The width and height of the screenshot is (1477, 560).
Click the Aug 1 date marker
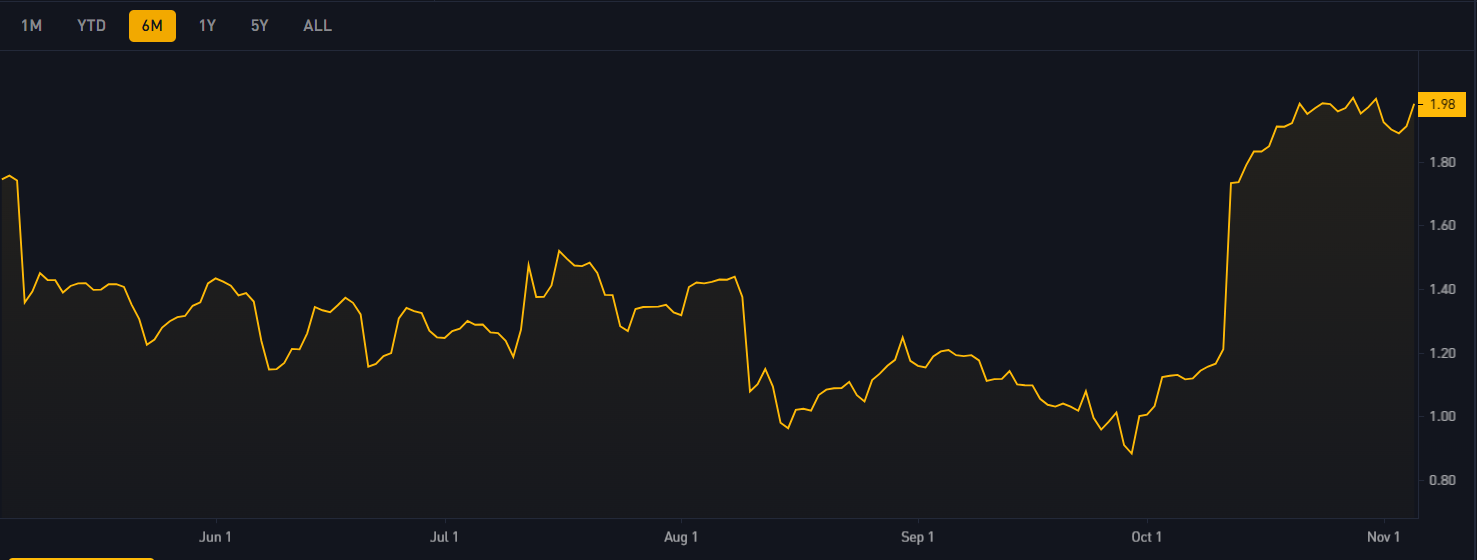click(681, 537)
